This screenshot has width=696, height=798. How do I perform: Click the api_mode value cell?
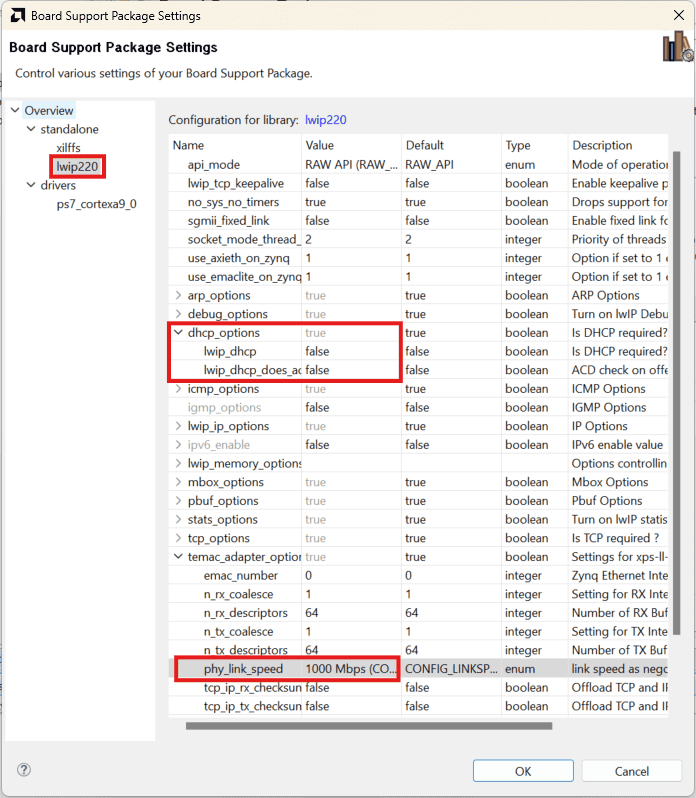[350, 165]
